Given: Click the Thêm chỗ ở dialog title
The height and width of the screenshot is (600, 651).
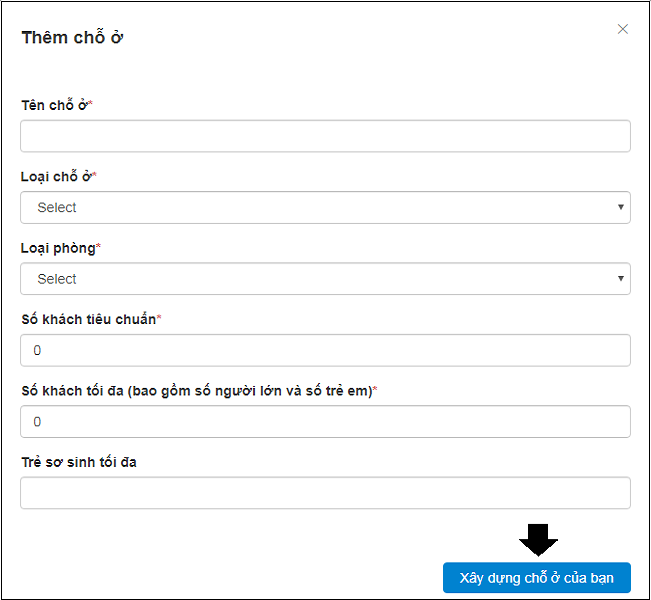Looking at the screenshot, I should point(72,38).
